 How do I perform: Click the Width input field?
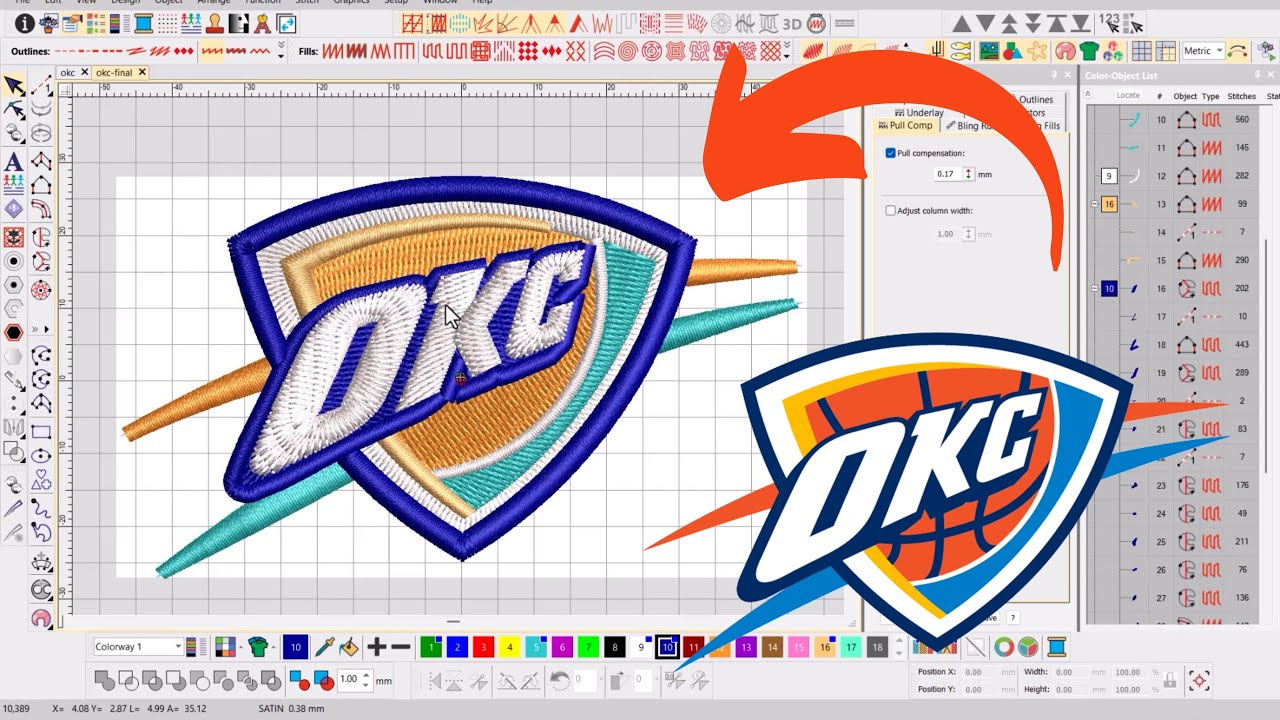[1070, 673]
